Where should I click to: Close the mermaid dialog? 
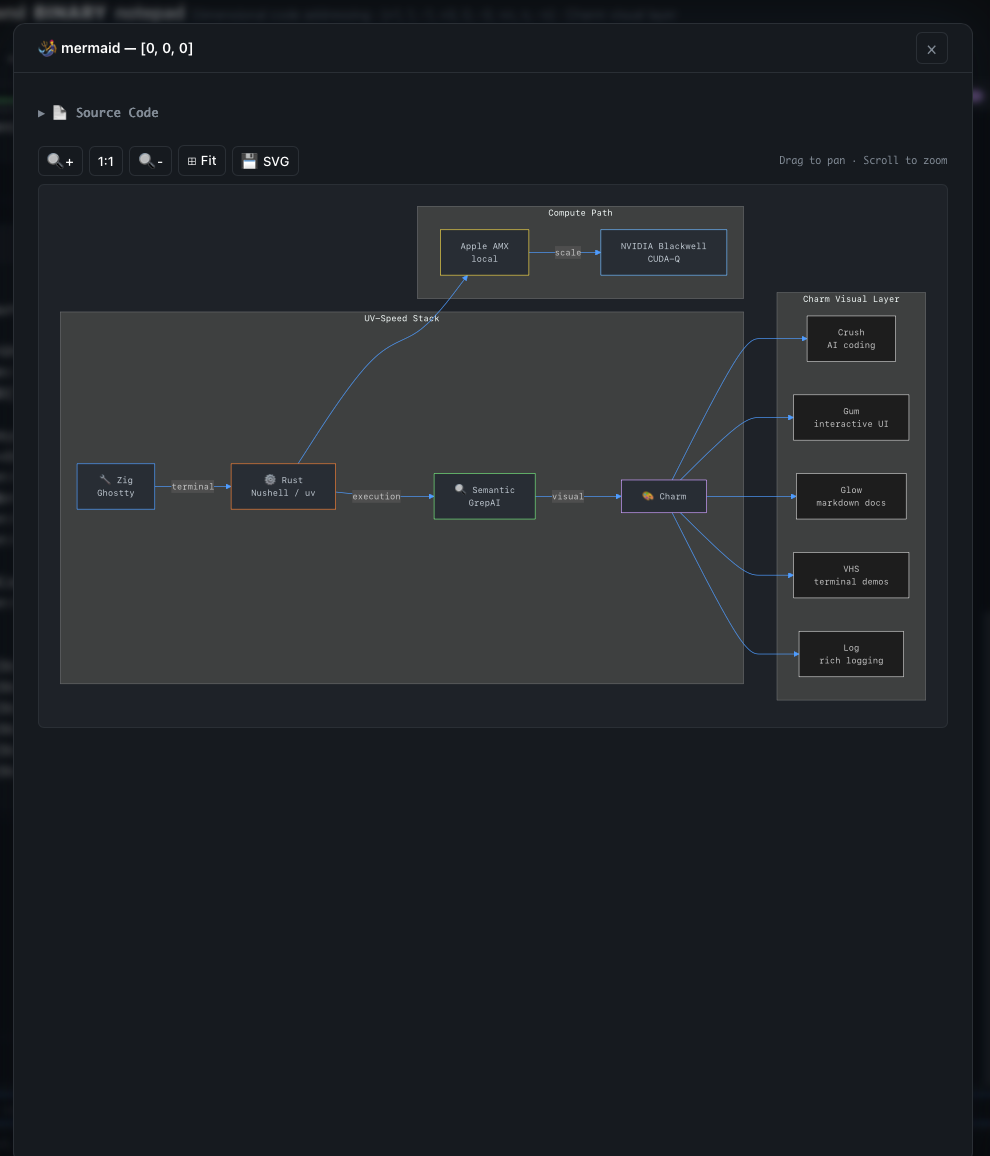click(932, 49)
